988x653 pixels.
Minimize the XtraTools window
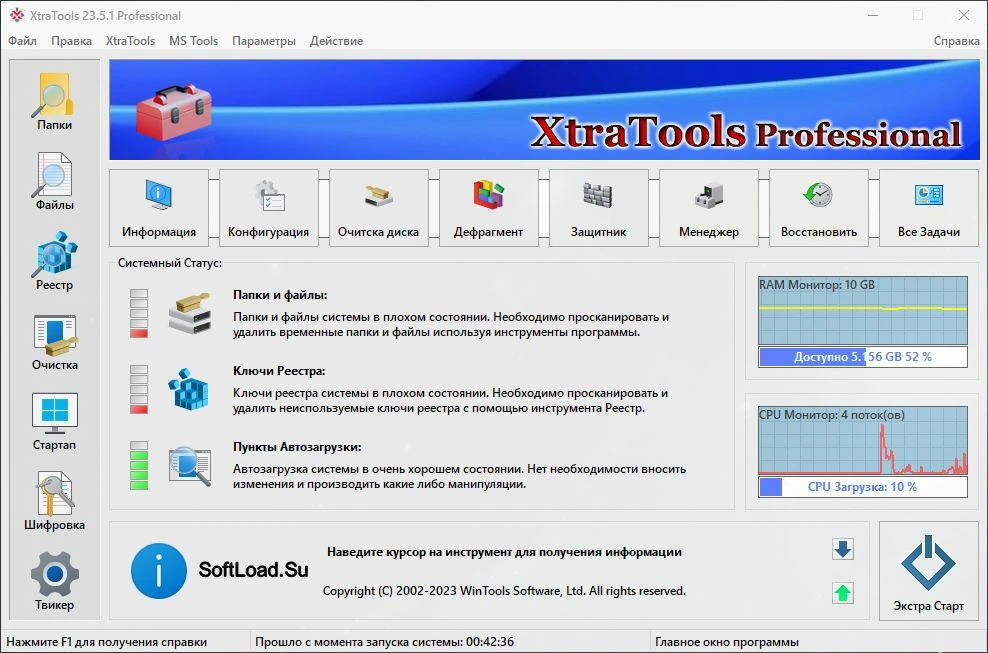(x=873, y=15)
